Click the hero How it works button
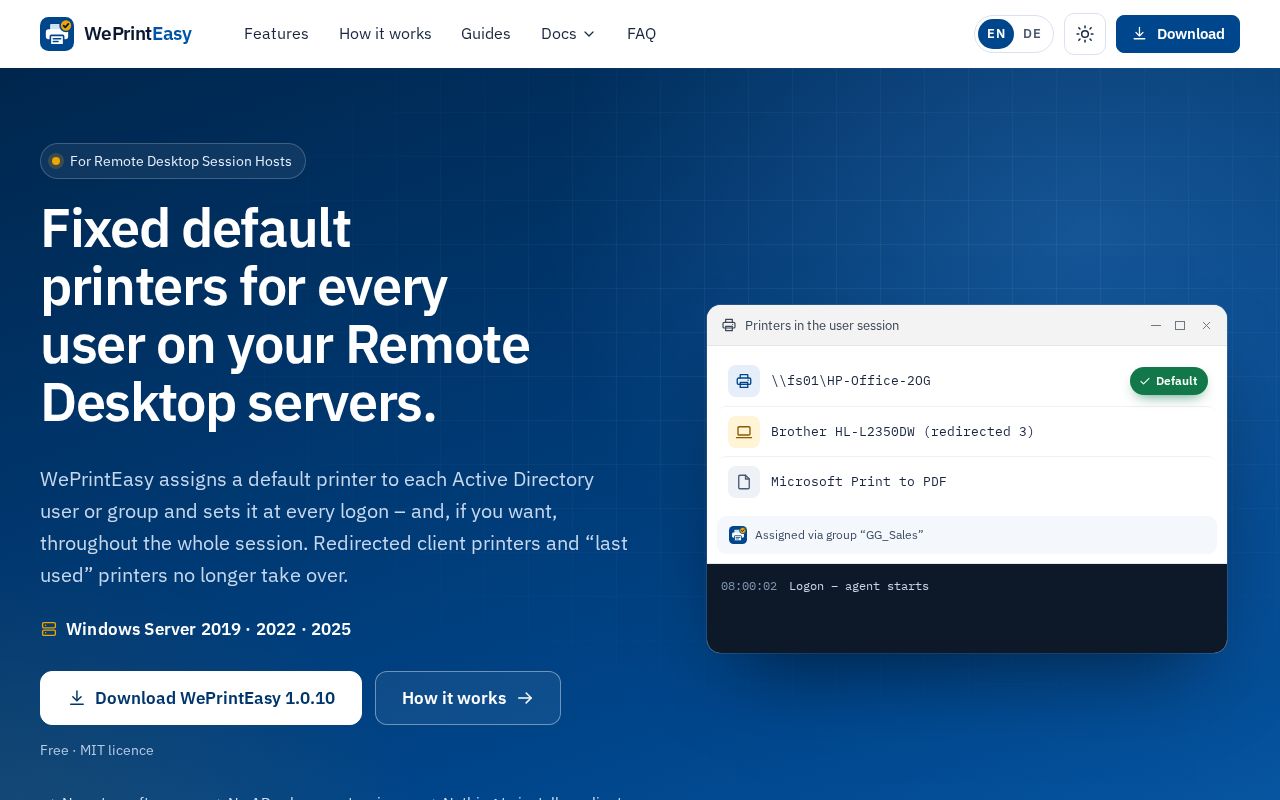Screen dimensions: 1280x800 pyautogui.click(x=468, y=698)
